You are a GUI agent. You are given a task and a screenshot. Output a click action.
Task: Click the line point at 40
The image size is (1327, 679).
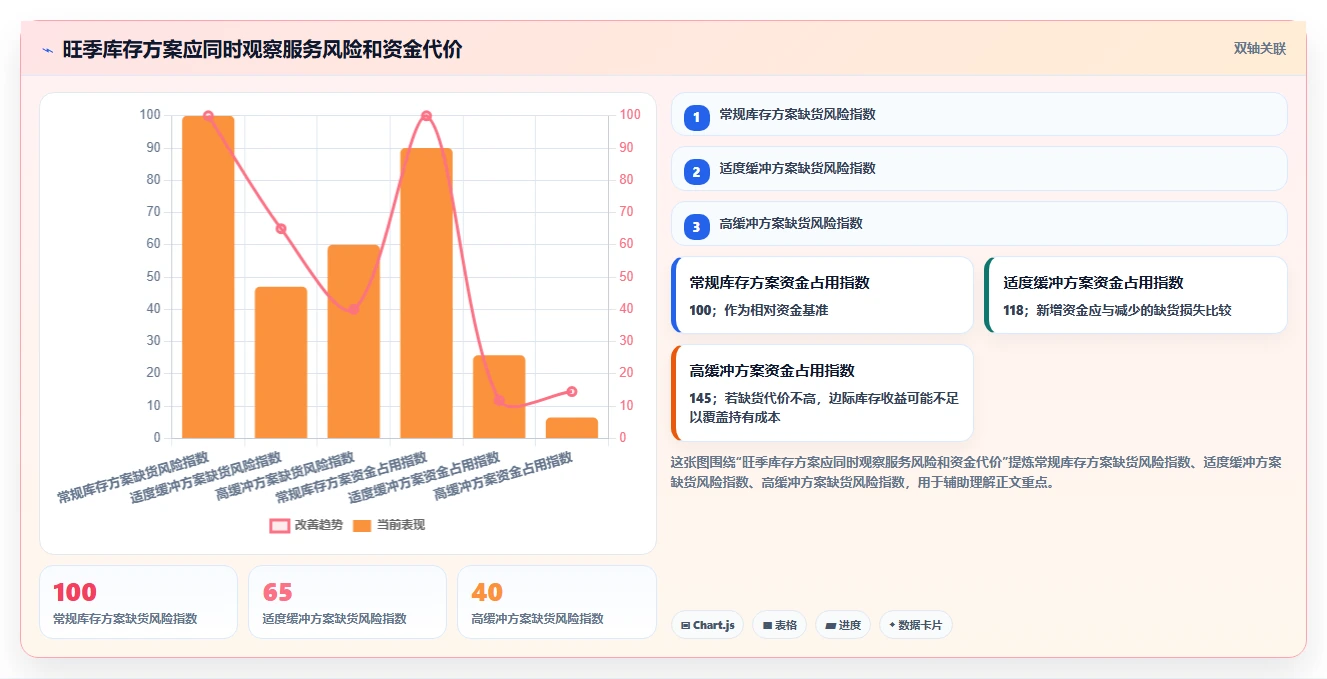(x=353, y=309)
